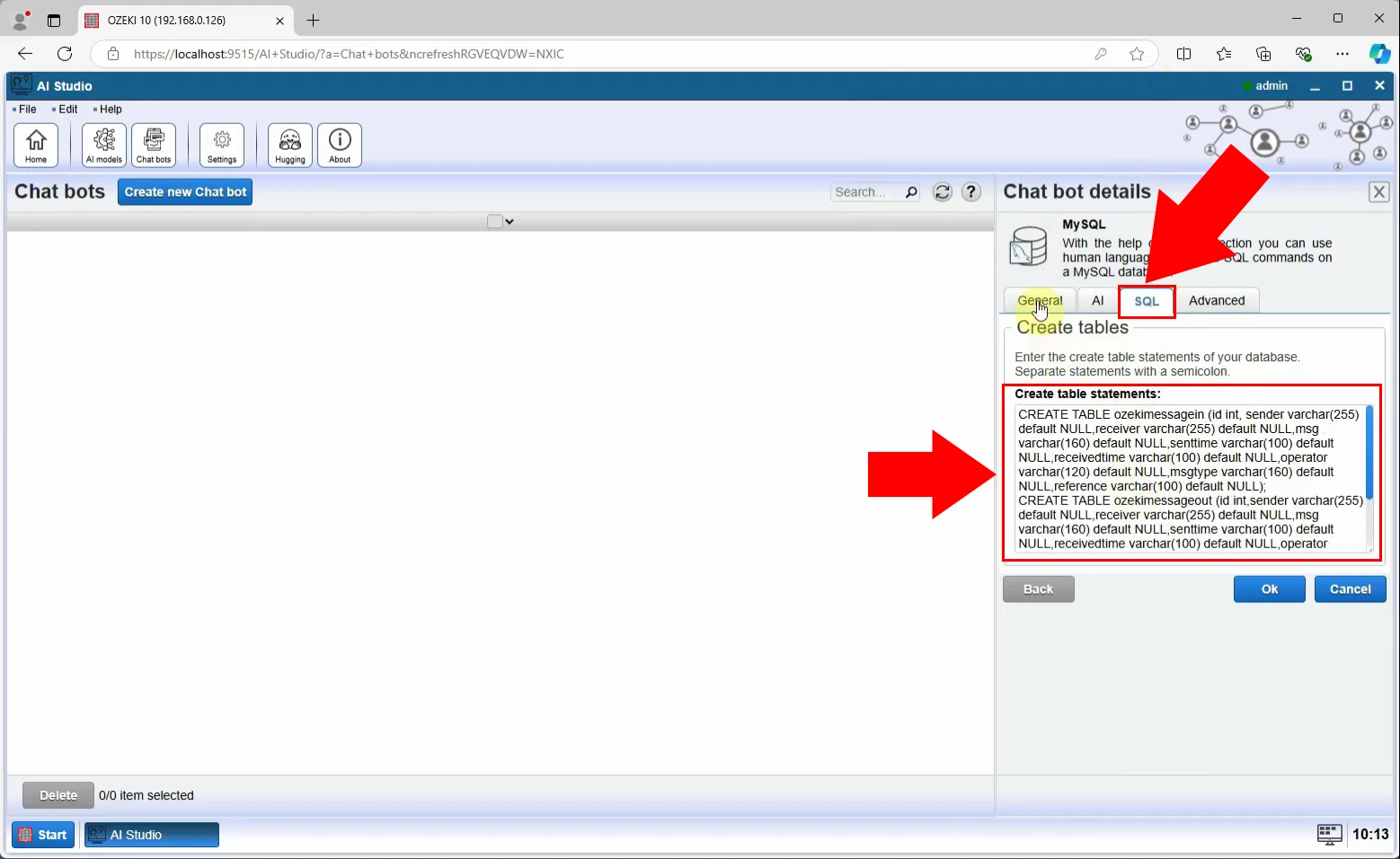Click the scrollbar of create table statements
Screen dimensions: 1400x859
[1369, 453]
